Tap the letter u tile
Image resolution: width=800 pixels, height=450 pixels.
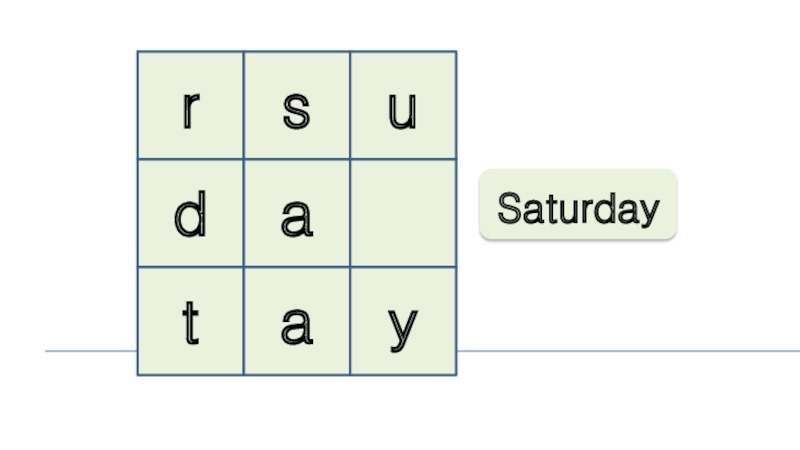point(403,106)
